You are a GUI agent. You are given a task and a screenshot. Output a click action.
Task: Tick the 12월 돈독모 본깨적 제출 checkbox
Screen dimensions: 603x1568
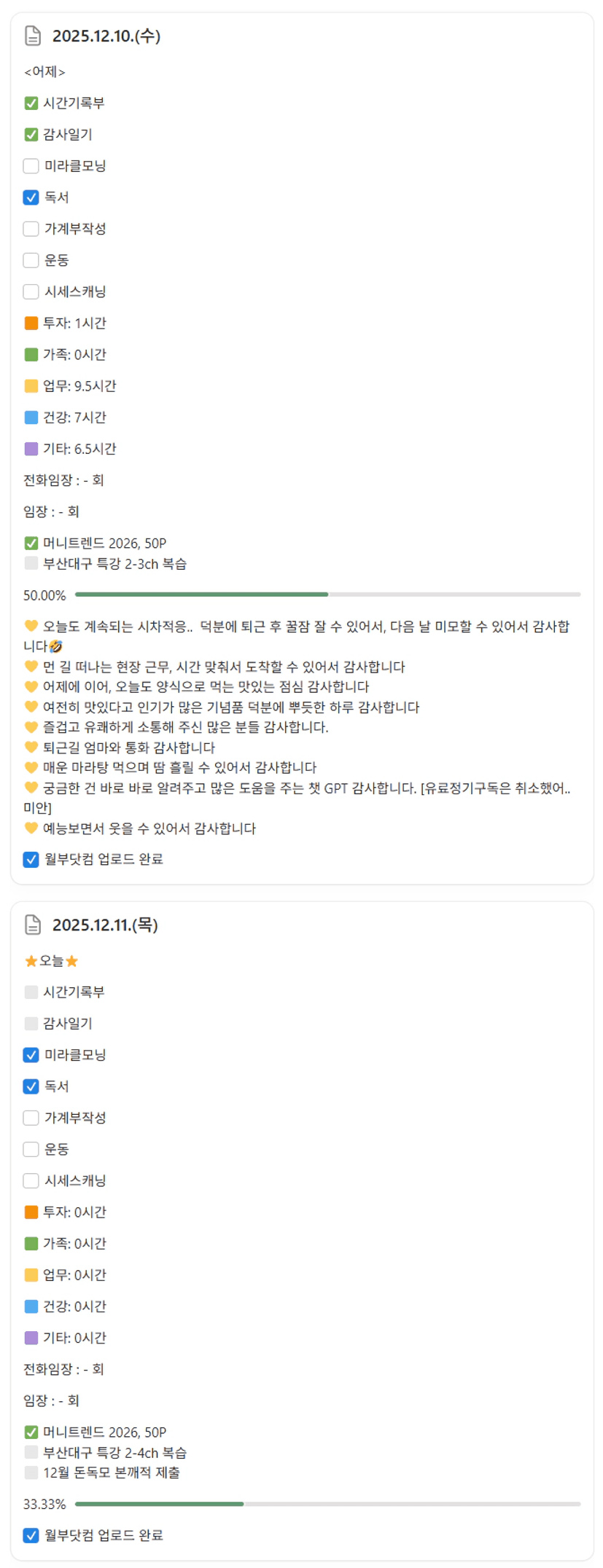[x=31, y=1473]
